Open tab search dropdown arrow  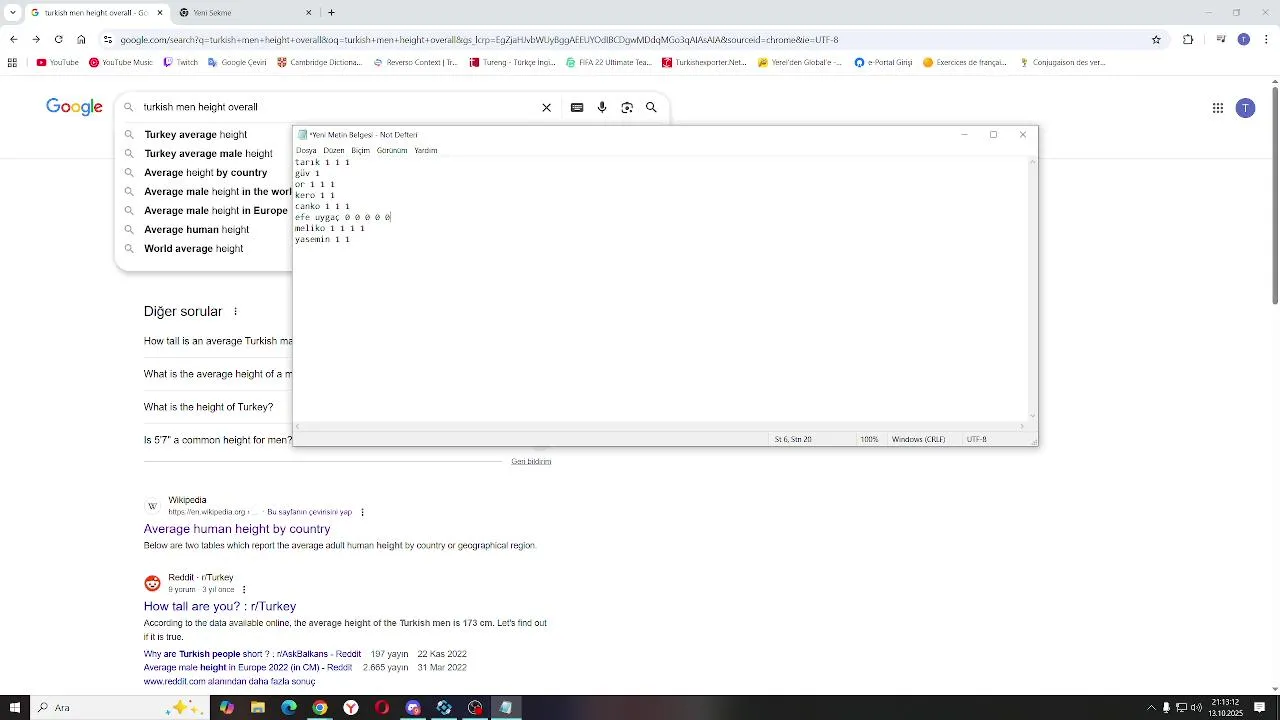pos(12,13)
